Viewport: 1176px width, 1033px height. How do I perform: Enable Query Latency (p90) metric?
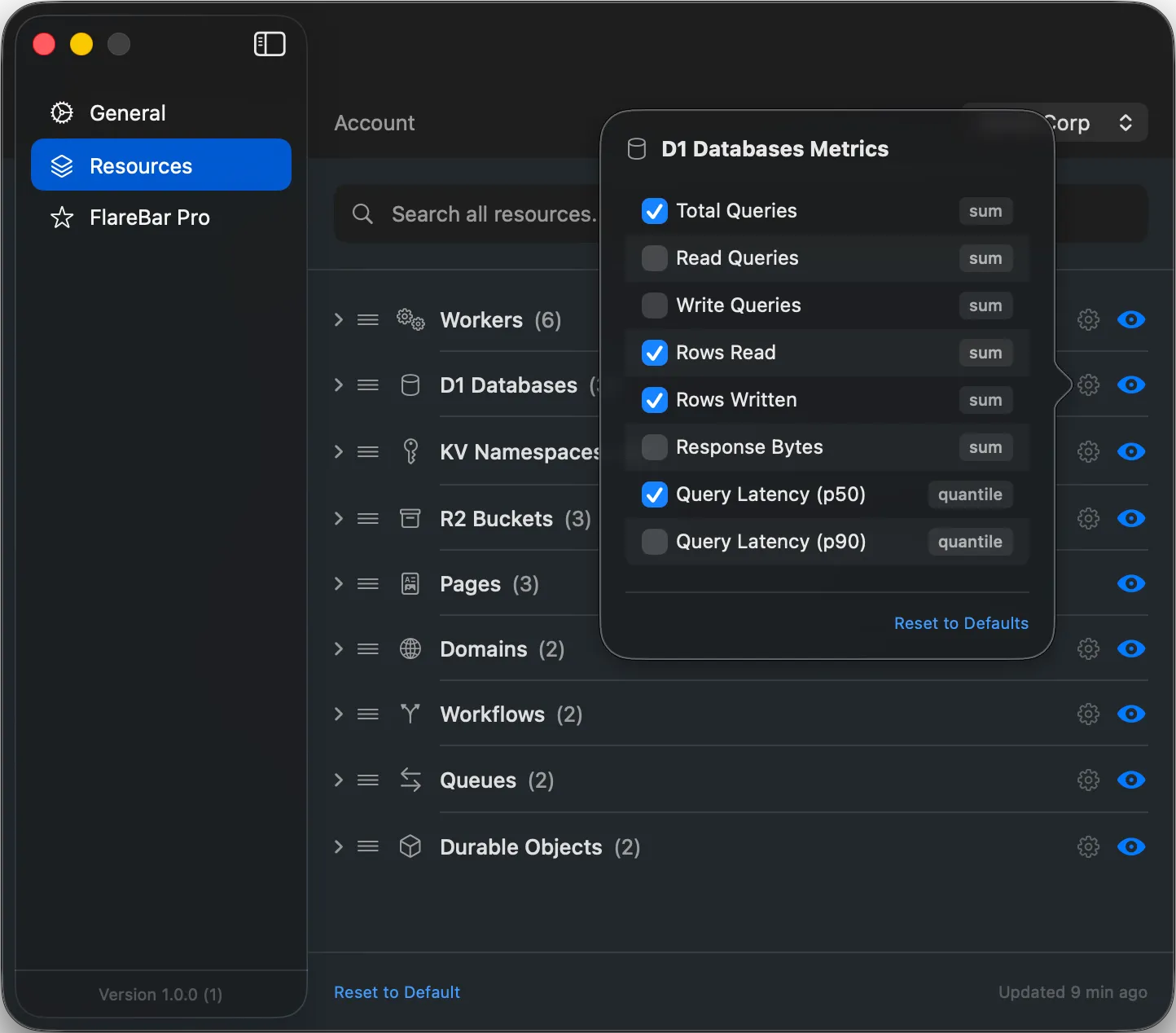tap(655, 542)
